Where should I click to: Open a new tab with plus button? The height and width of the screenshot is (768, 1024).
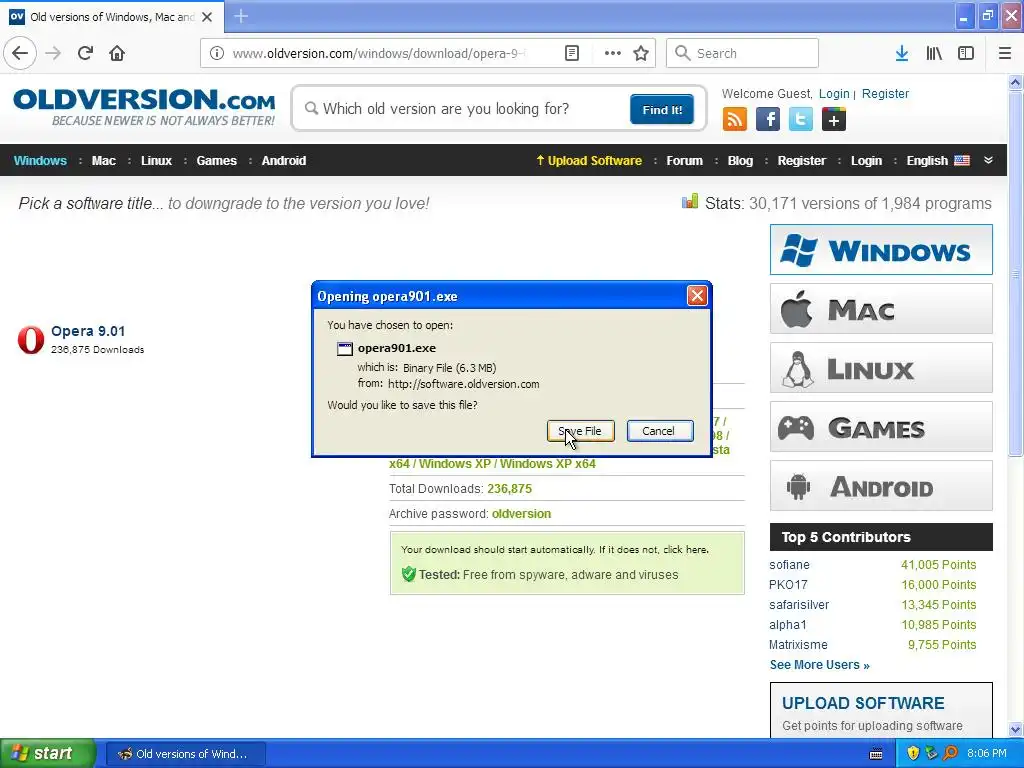240,16
